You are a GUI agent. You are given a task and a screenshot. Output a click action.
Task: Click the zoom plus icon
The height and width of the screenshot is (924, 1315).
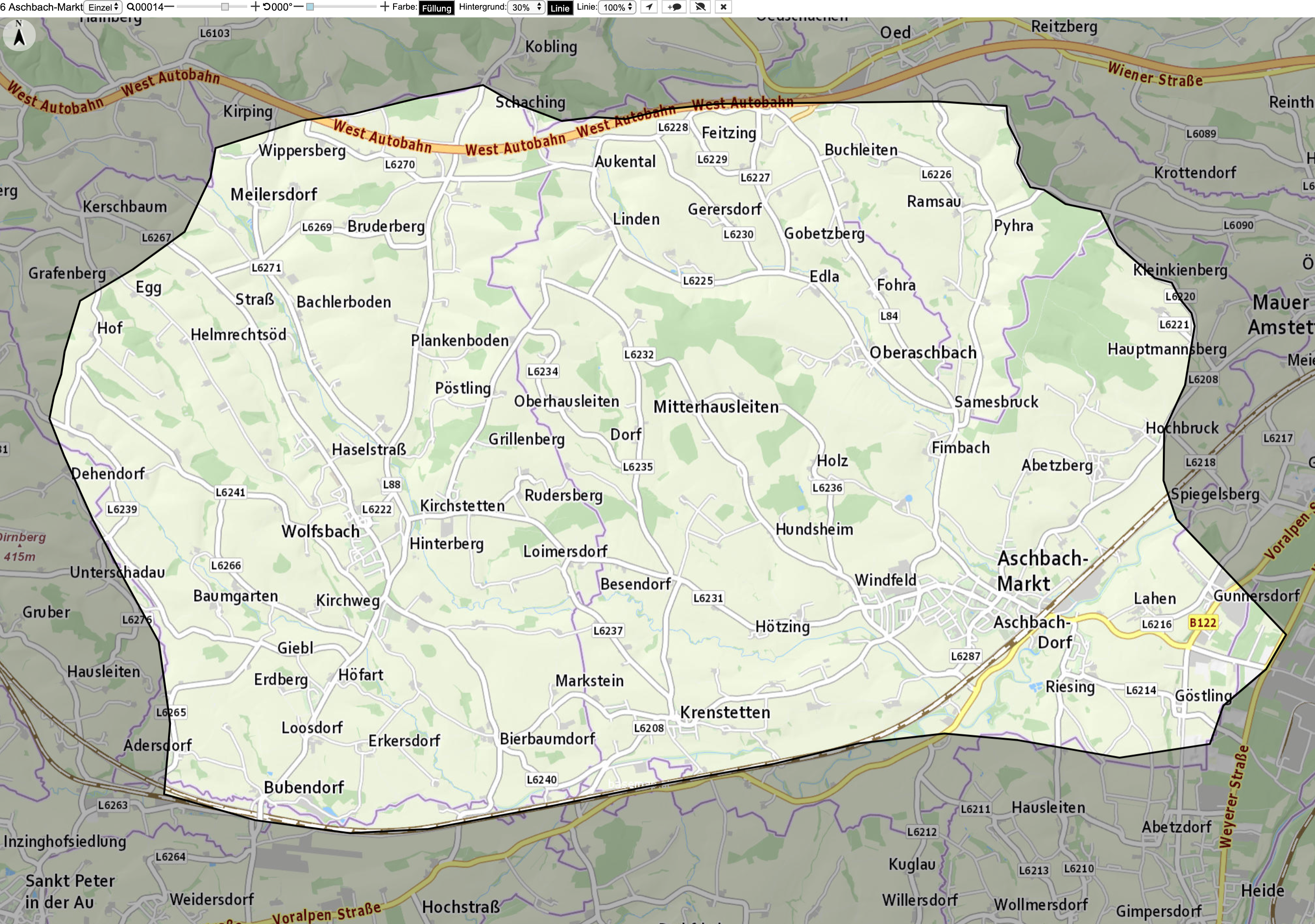coord(255,7)
